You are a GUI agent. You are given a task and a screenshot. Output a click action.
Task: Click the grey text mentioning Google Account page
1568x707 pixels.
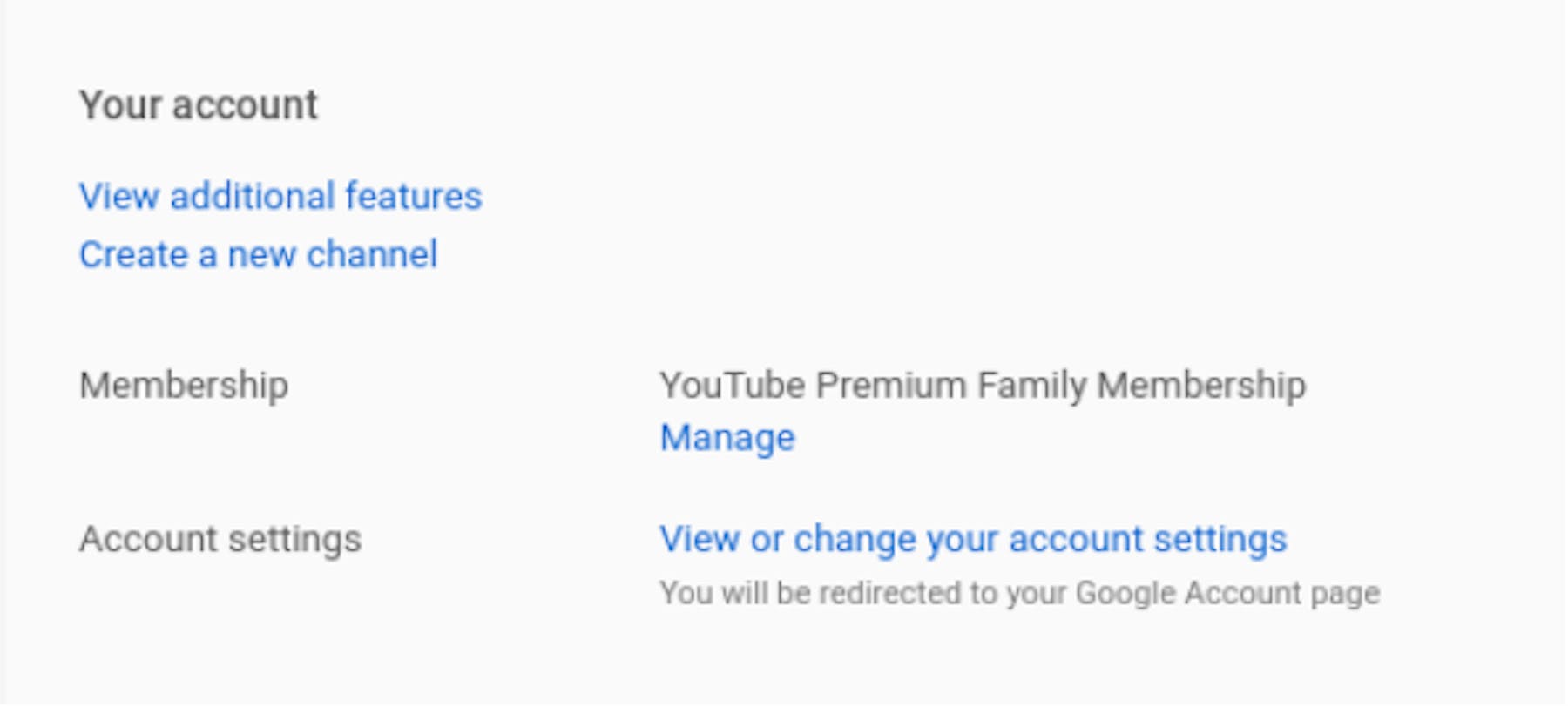tap(1019, 593)
